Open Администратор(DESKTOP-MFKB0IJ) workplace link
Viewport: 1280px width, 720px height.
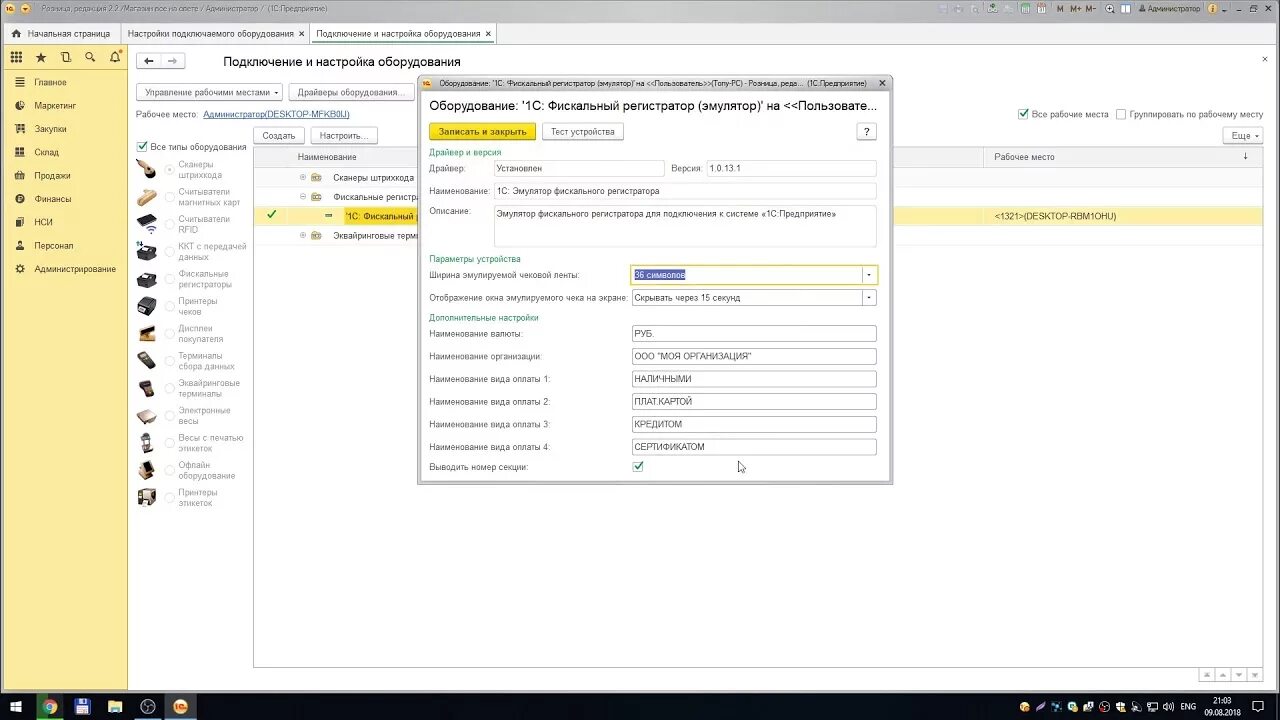(x=276, y=114)
